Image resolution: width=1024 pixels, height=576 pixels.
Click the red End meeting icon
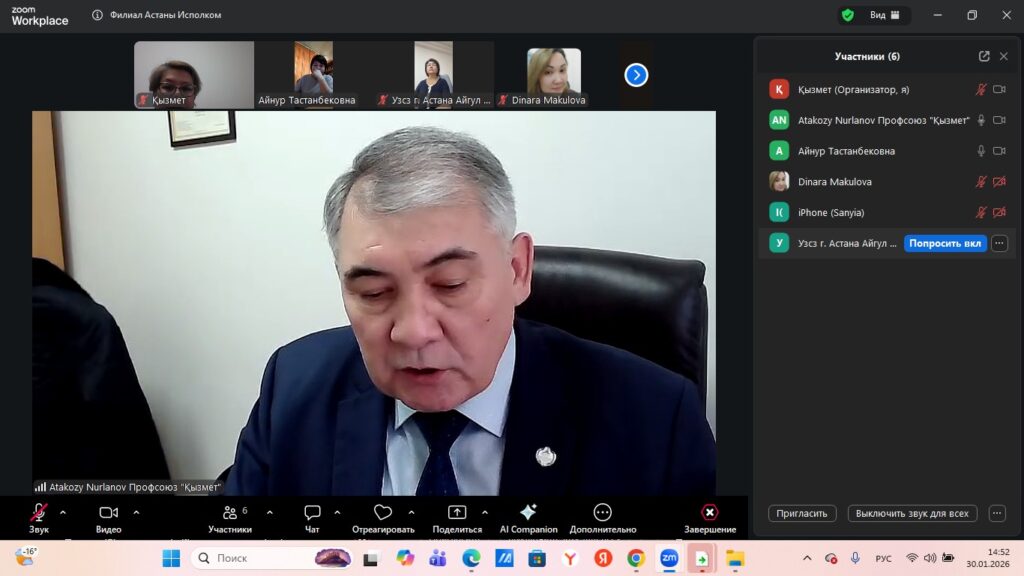710,513
